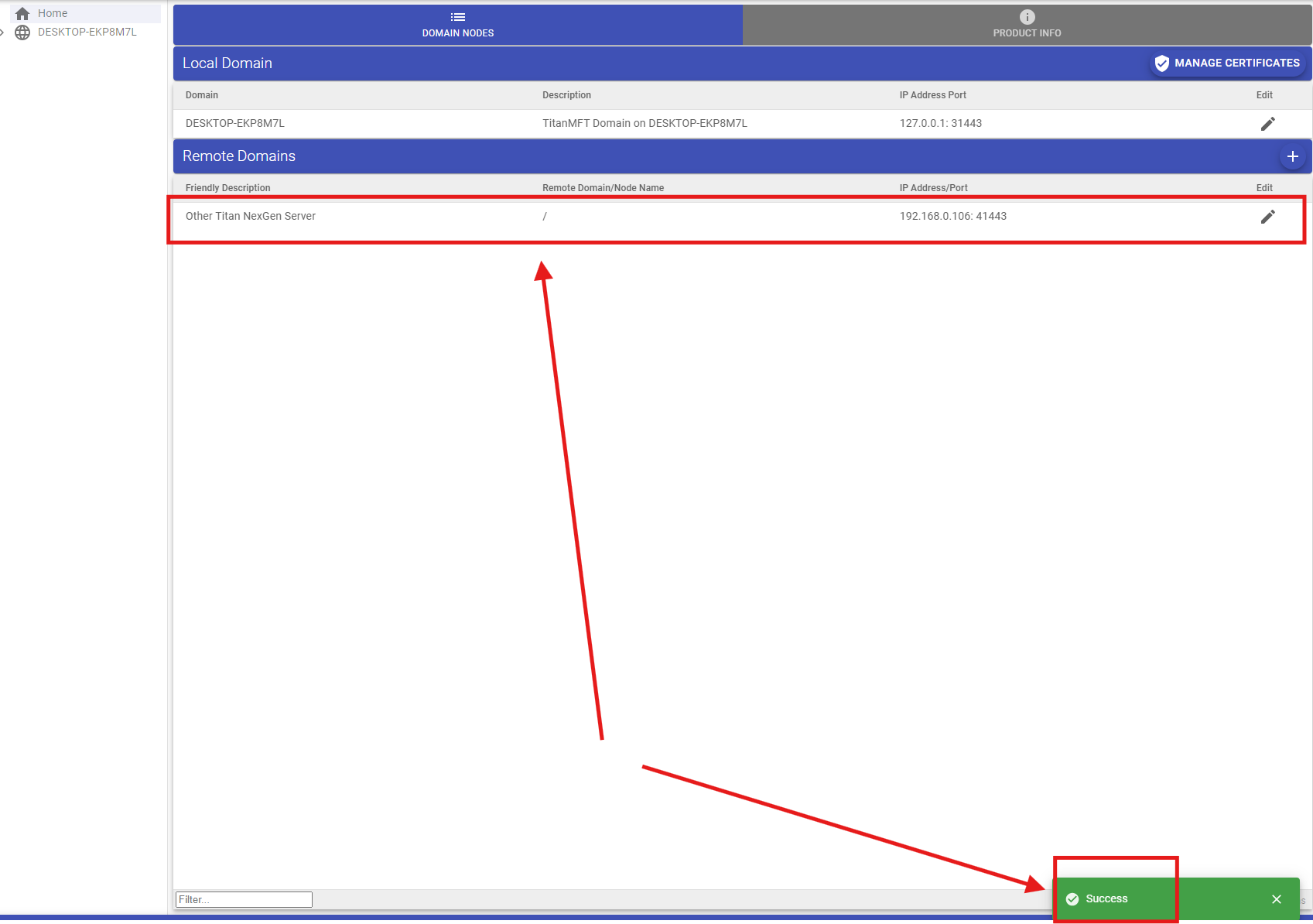Add a new remote domain

pyautogui.click(x=1292, y=156)
